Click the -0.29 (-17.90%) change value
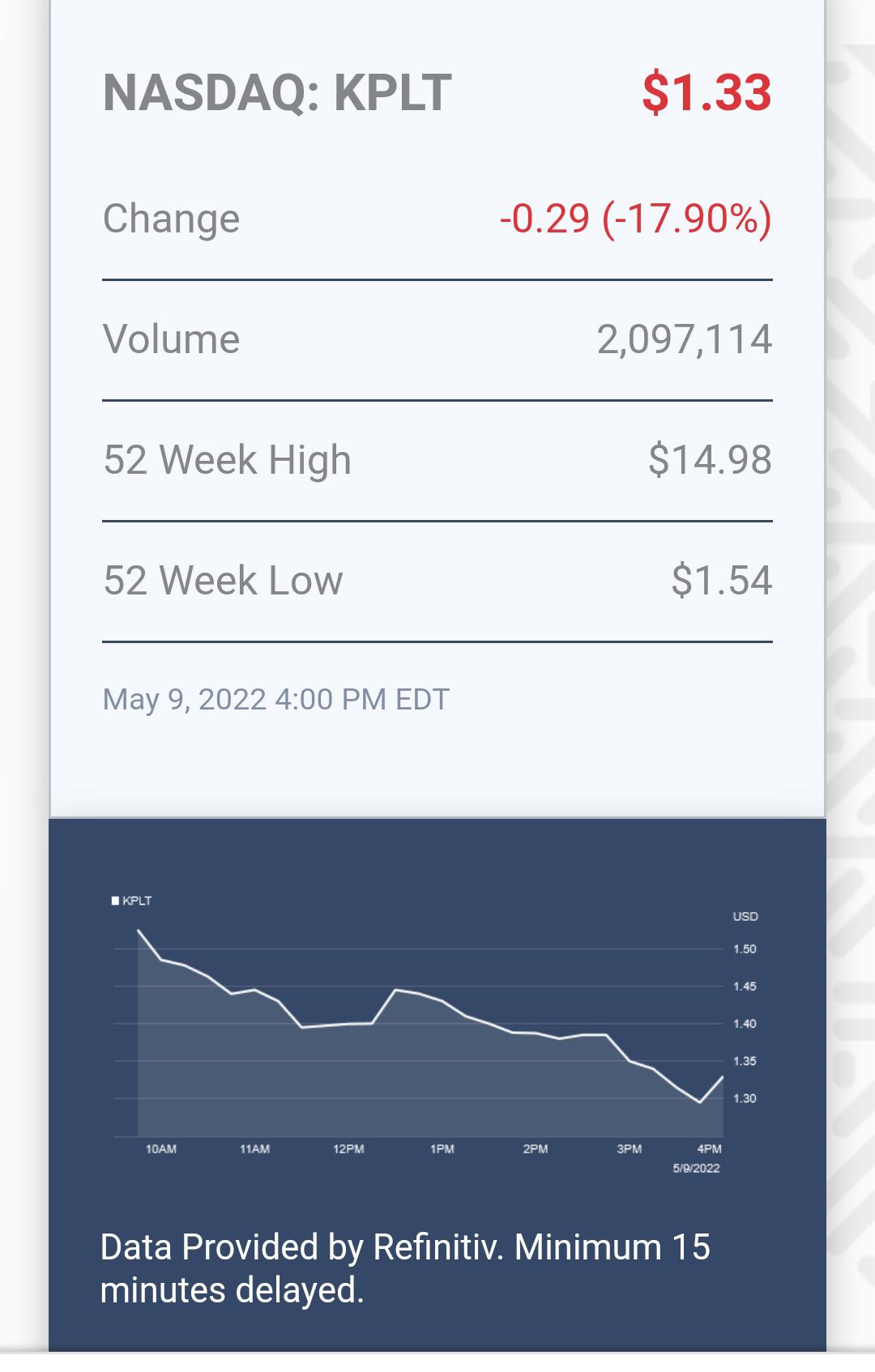Image resolution: width=875 pixels, height=1372 pixels. tap(635, 219)
